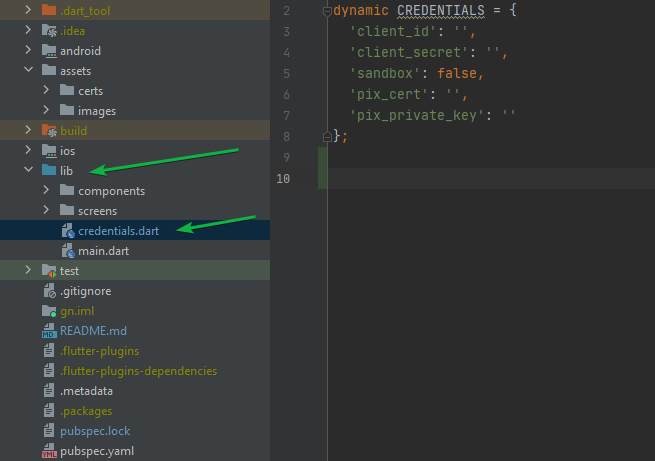Click the .flutter-plugins-dependencies file icon
The height and width of the screenshot is (461, 655).
pos(49,370)
